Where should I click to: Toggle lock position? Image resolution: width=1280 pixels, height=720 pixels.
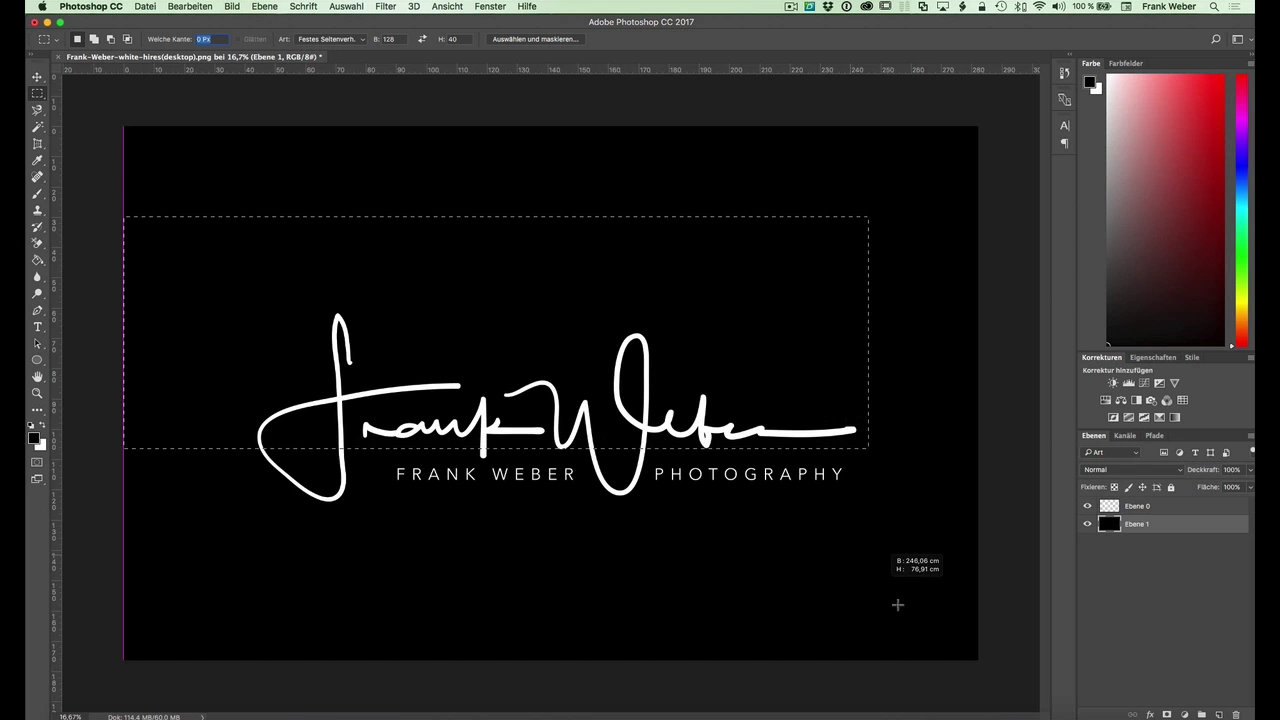(x=1143, y=487)
